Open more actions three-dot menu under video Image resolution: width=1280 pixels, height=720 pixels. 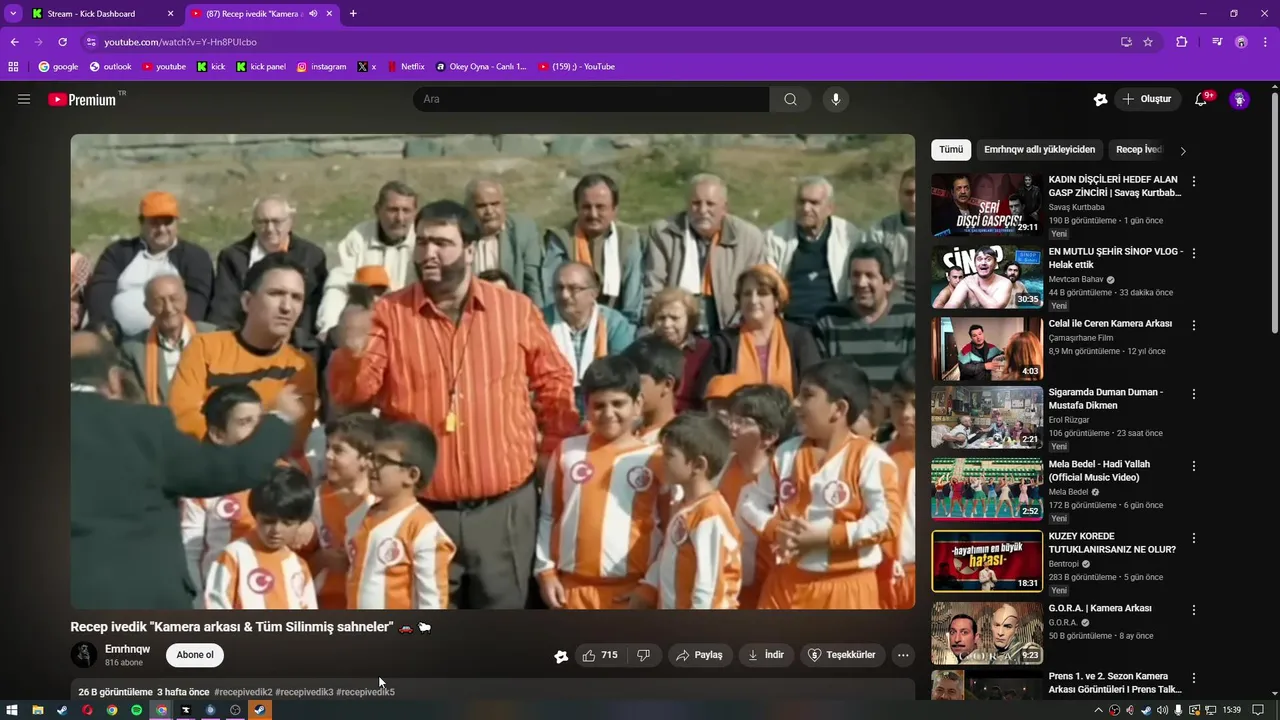(903, 655)
